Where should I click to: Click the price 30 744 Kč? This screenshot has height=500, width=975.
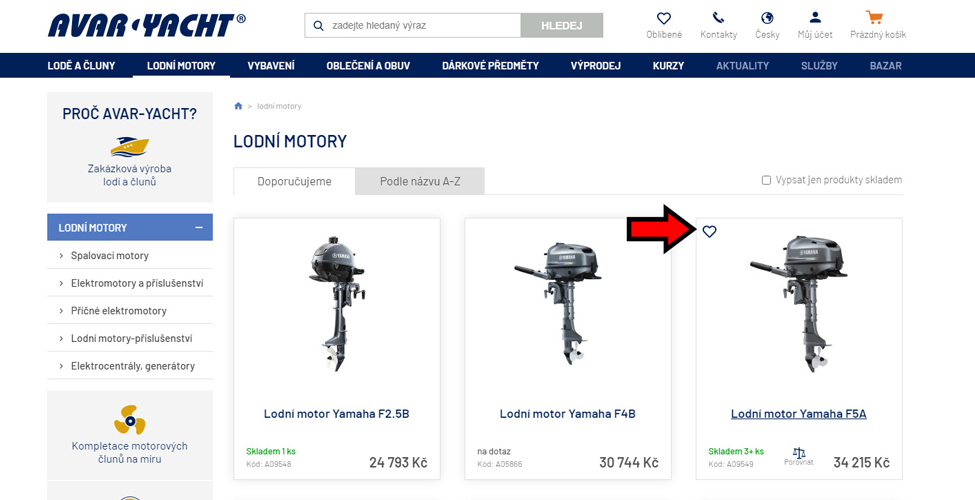pos(629,463)
